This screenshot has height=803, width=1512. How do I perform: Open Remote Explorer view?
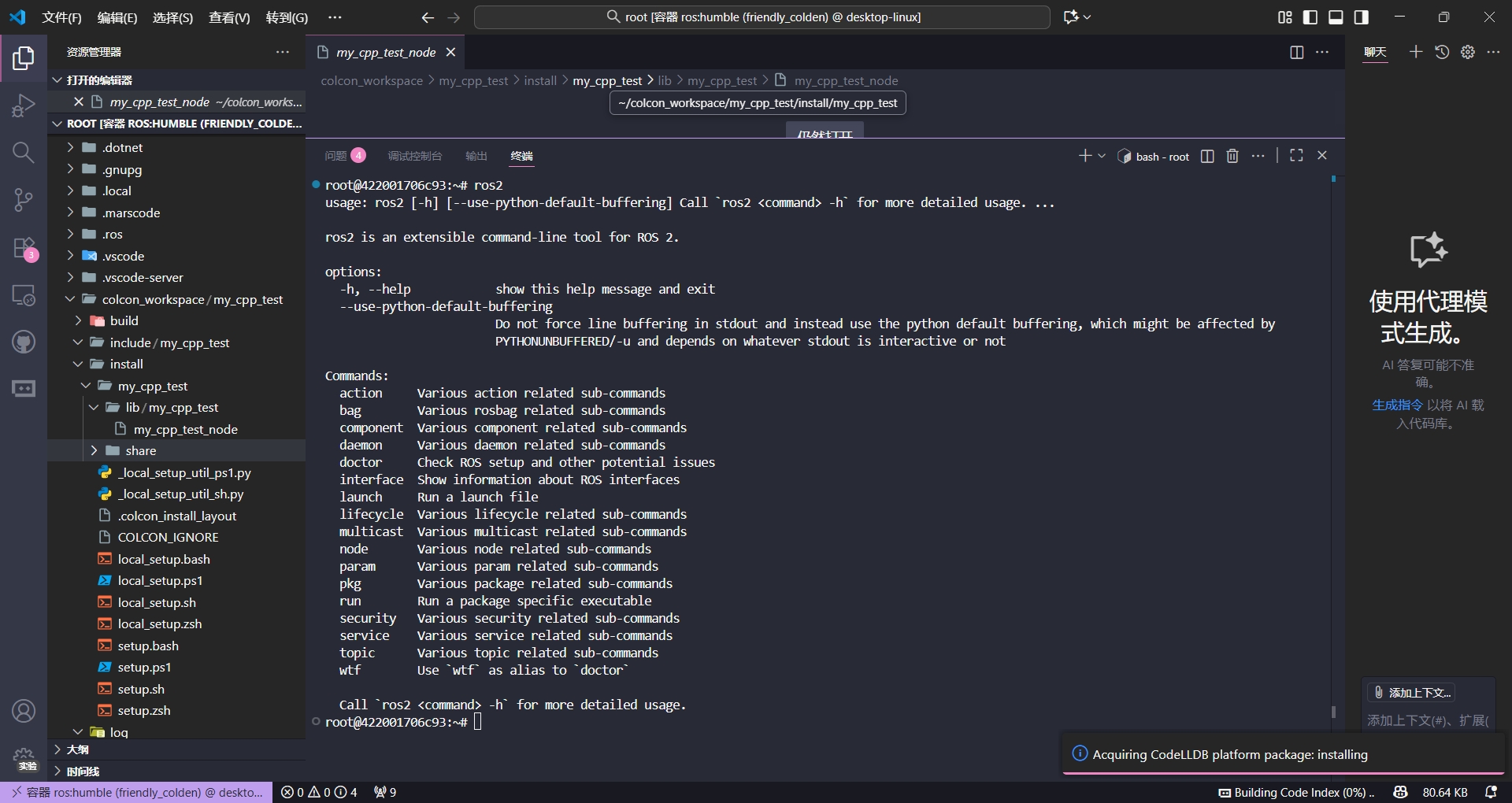(x=24, y=295)
